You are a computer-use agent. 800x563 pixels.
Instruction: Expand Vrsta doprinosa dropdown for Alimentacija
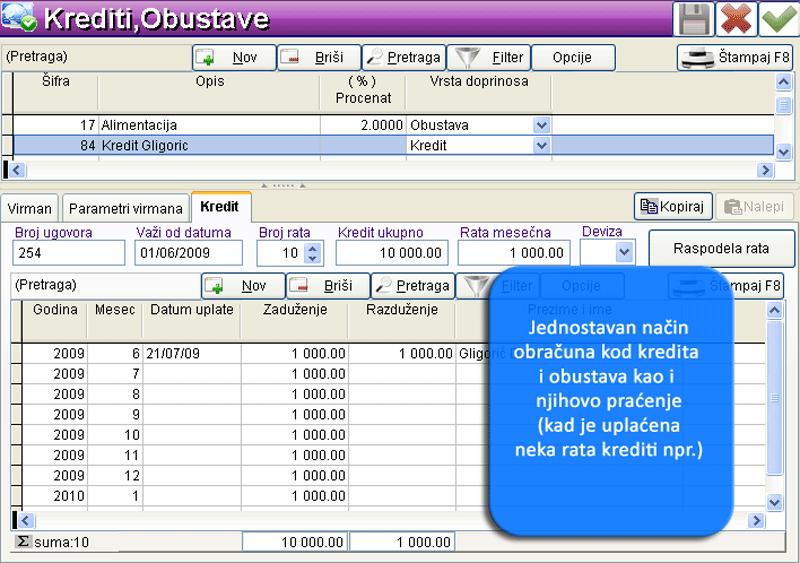(x=542, y=126)
